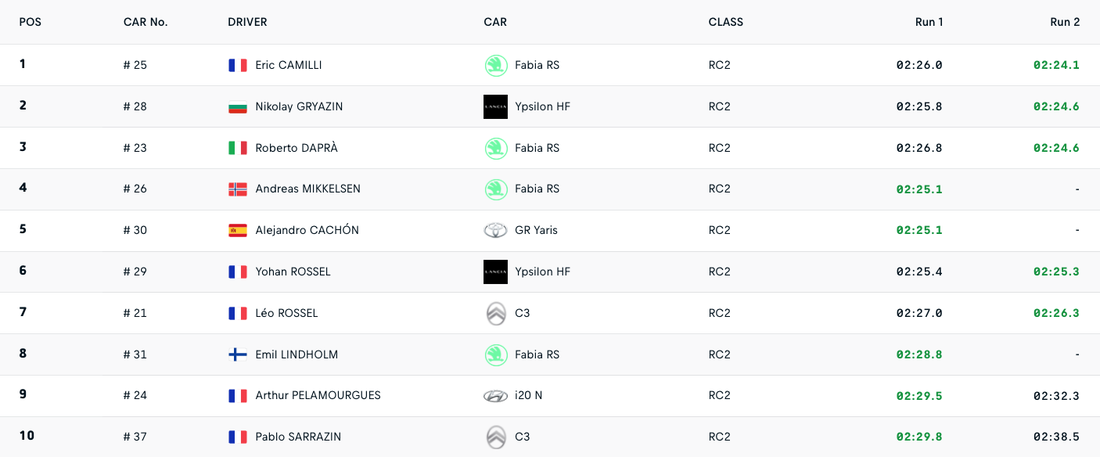Click the Lancia logo beside Gryazin's Ypsilon HF
This screenshot has width=1100, height=457.
pyautogui.click(x=495, y=107)
